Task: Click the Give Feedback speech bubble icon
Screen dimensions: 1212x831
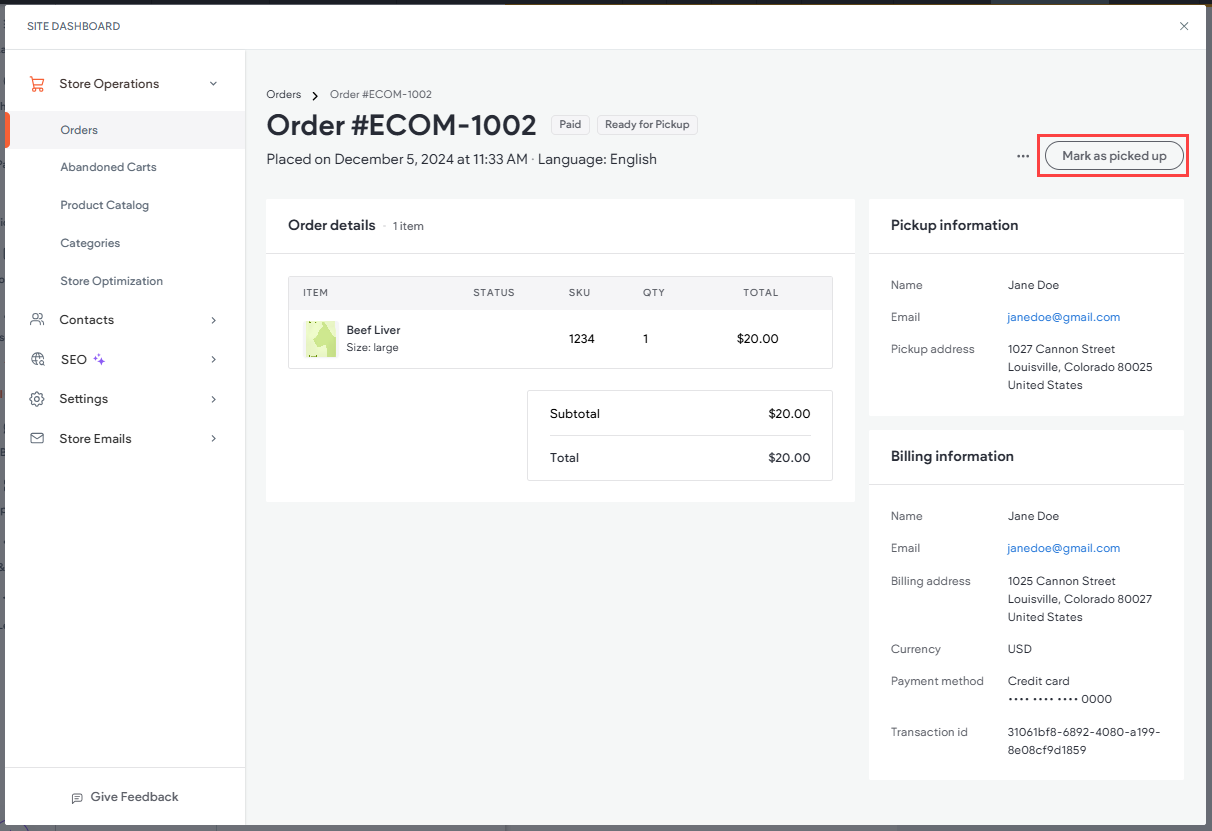Action: [78, 797]
